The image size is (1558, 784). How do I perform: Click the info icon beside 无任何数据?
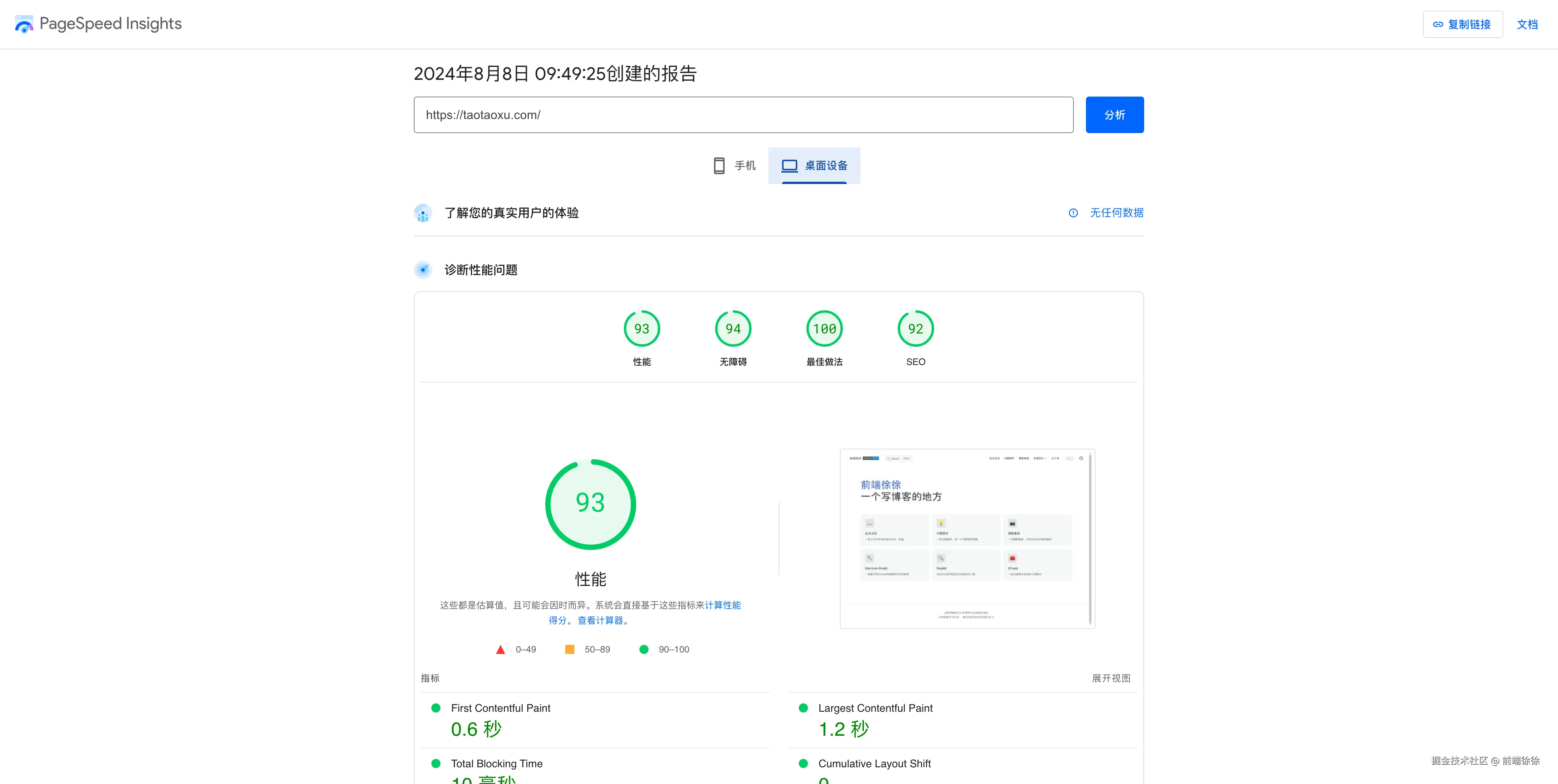1073,213
